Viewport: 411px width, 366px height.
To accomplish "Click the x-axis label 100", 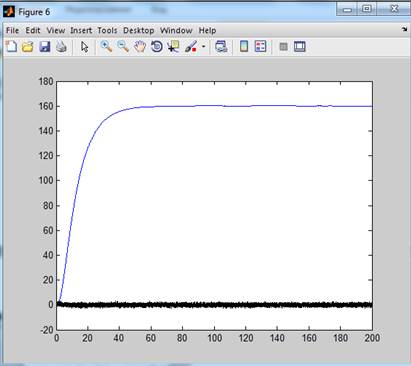I will [x=215, y=338].
